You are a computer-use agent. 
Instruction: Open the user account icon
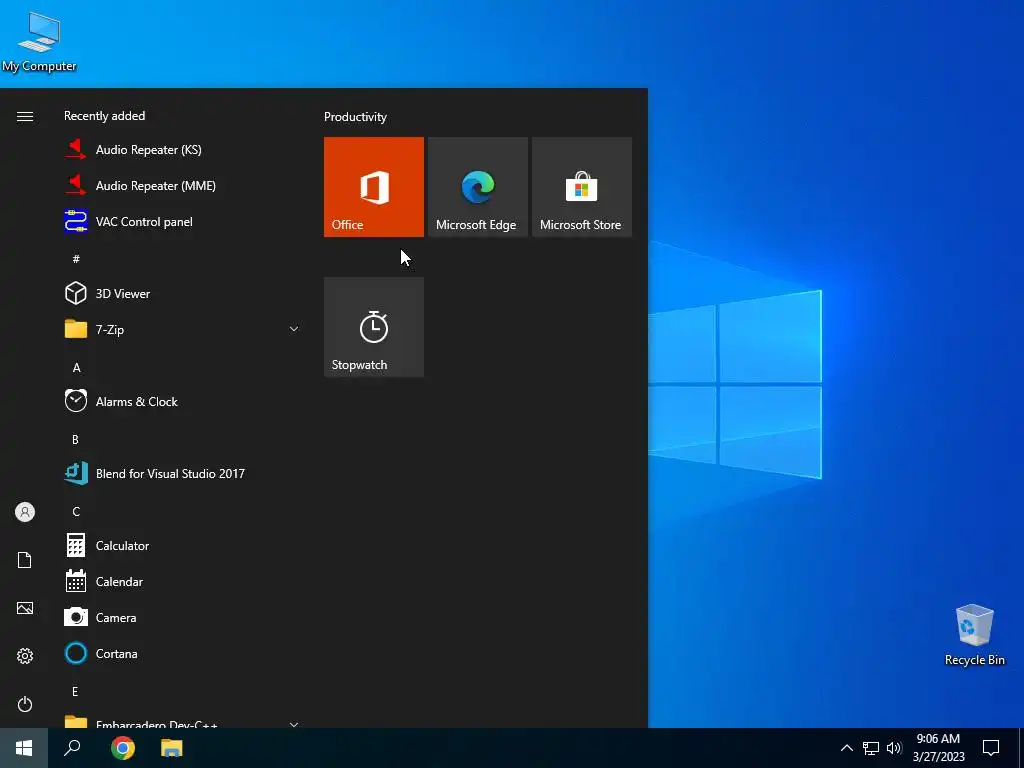(25, 512)
